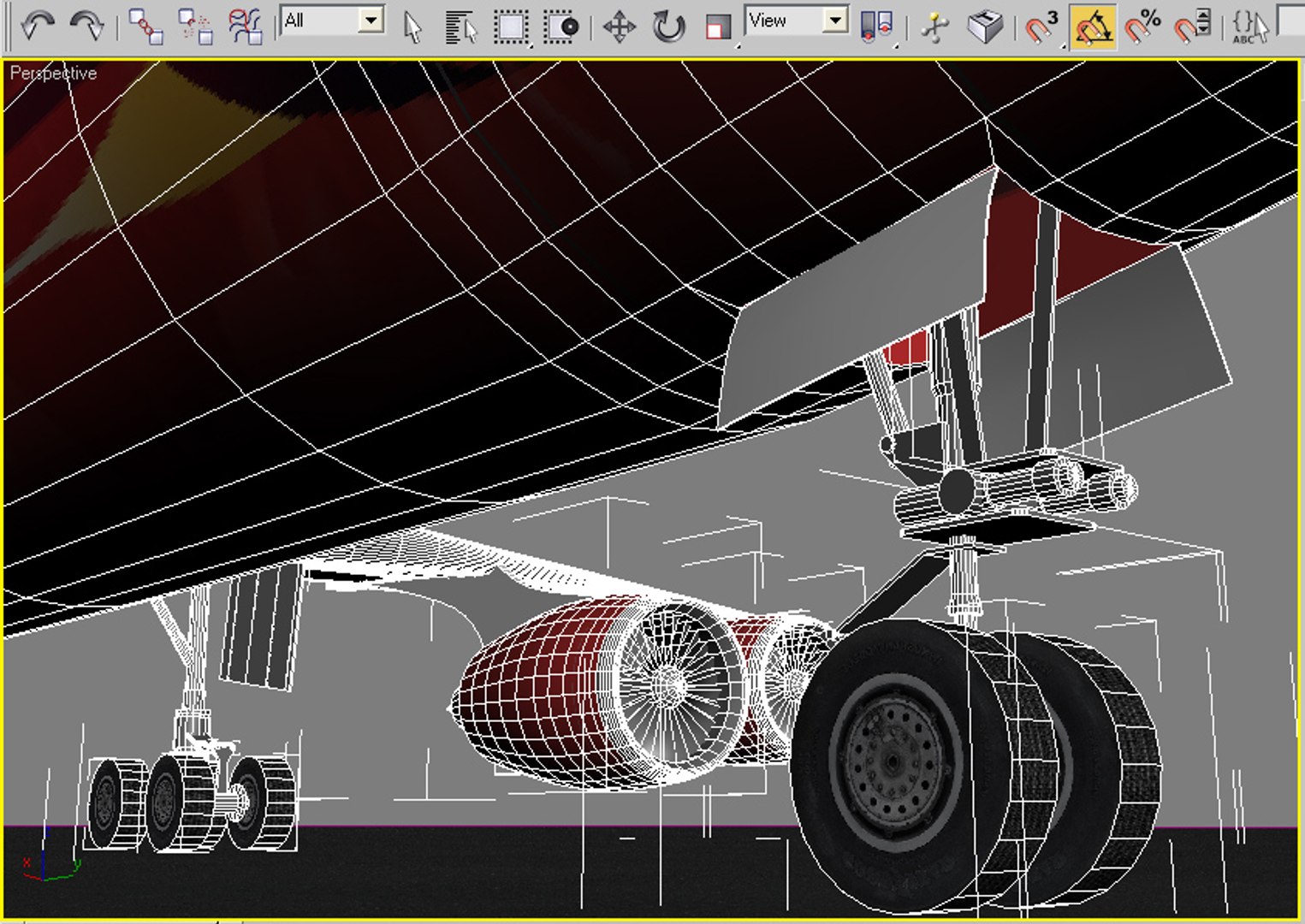1305x924 pixels.
Task: Toggle the Spinner Snap magnet
Action: (1192, 27)
